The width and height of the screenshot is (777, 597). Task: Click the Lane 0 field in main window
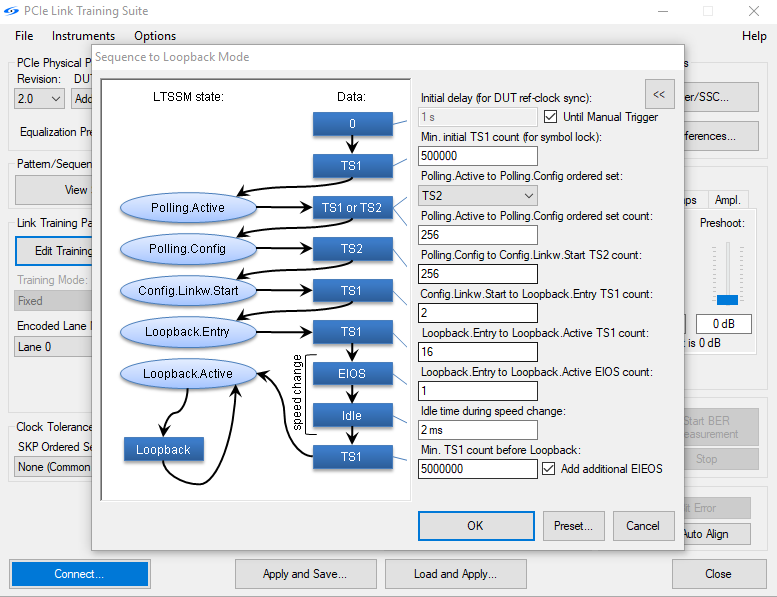tap(53, 347)
